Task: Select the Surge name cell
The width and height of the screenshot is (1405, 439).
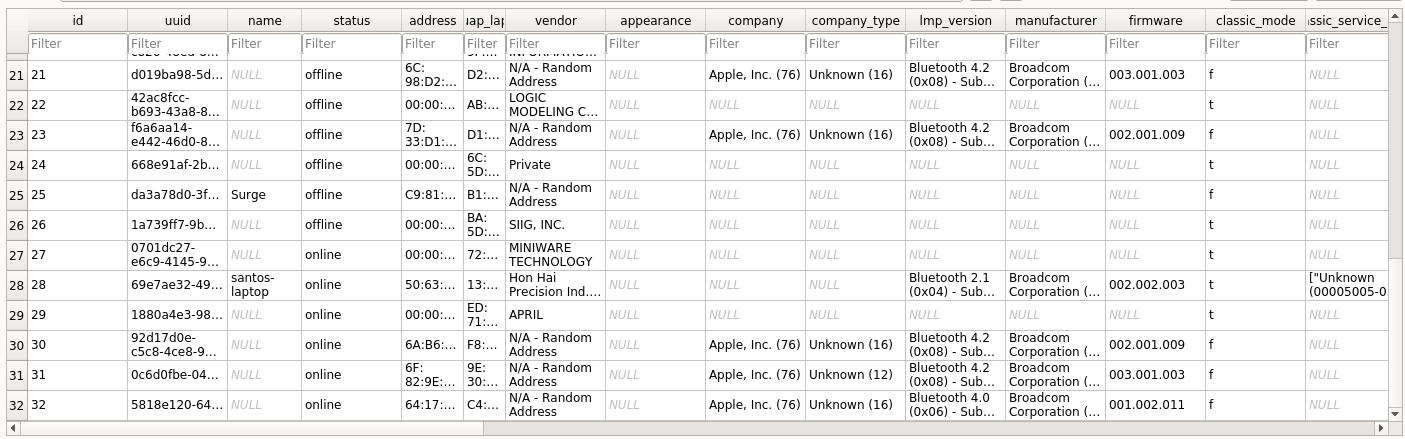Action: pos(264,195)
